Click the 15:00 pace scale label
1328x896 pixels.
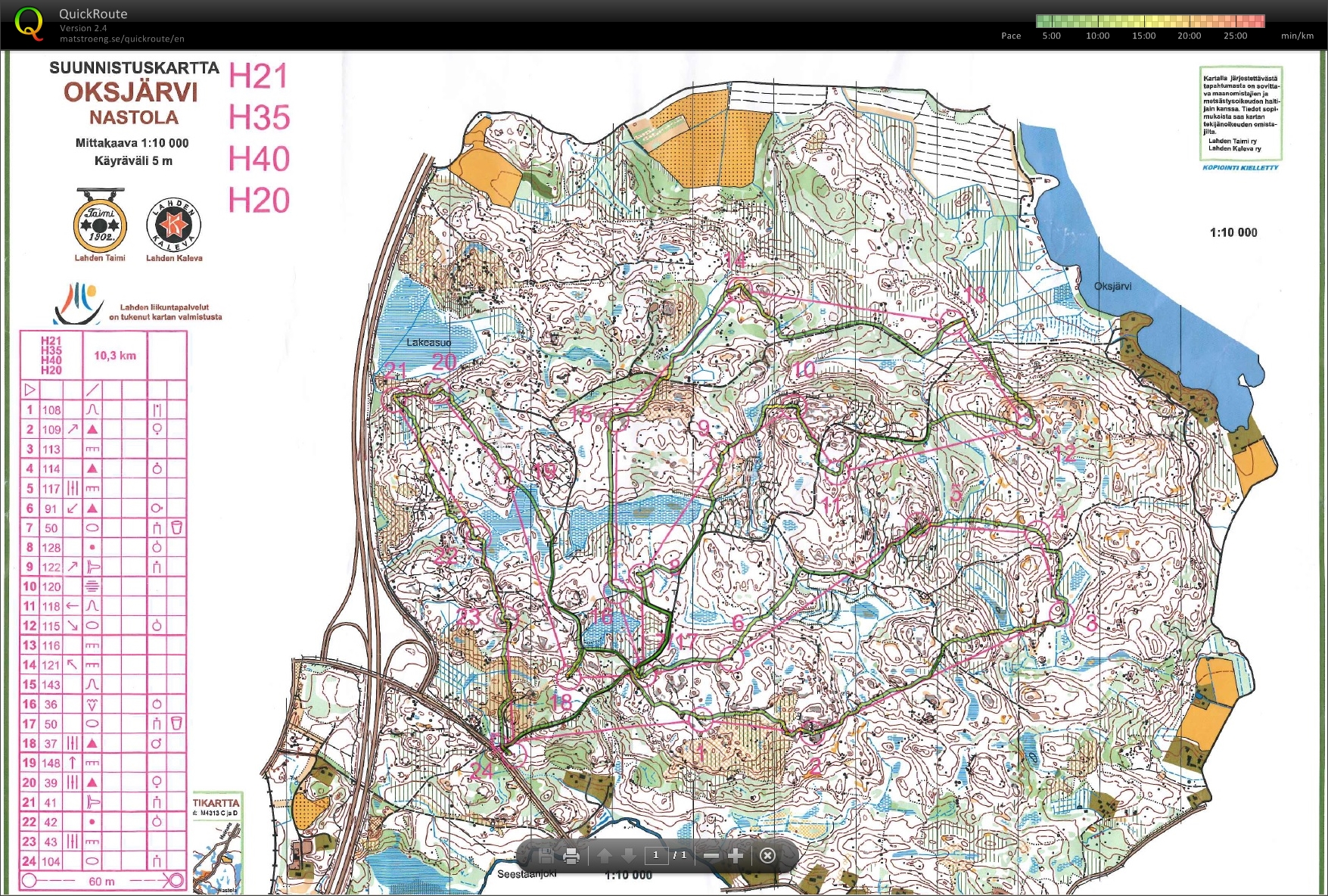tap(1143, 36)
